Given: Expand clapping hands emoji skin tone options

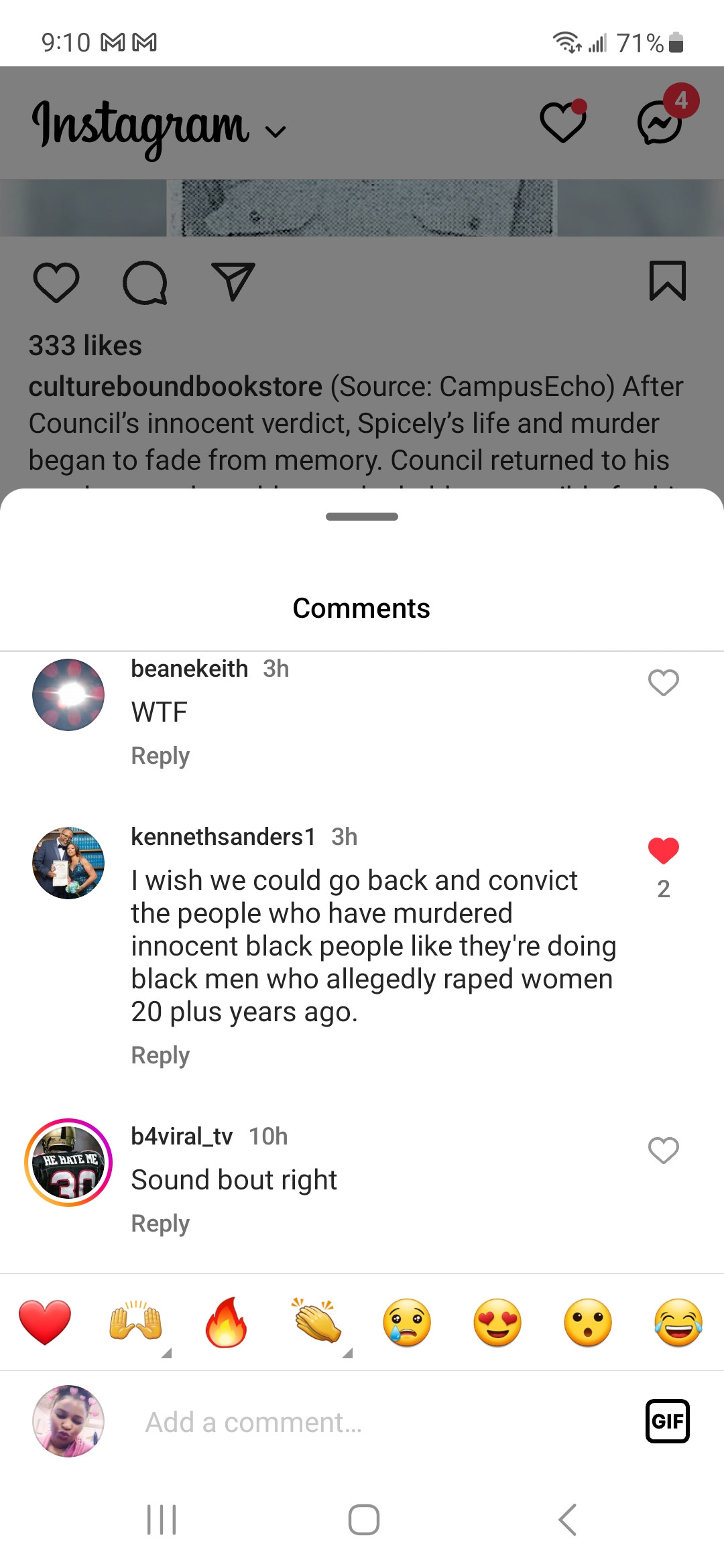Looking at the screenshot, I should [347, 1353].
